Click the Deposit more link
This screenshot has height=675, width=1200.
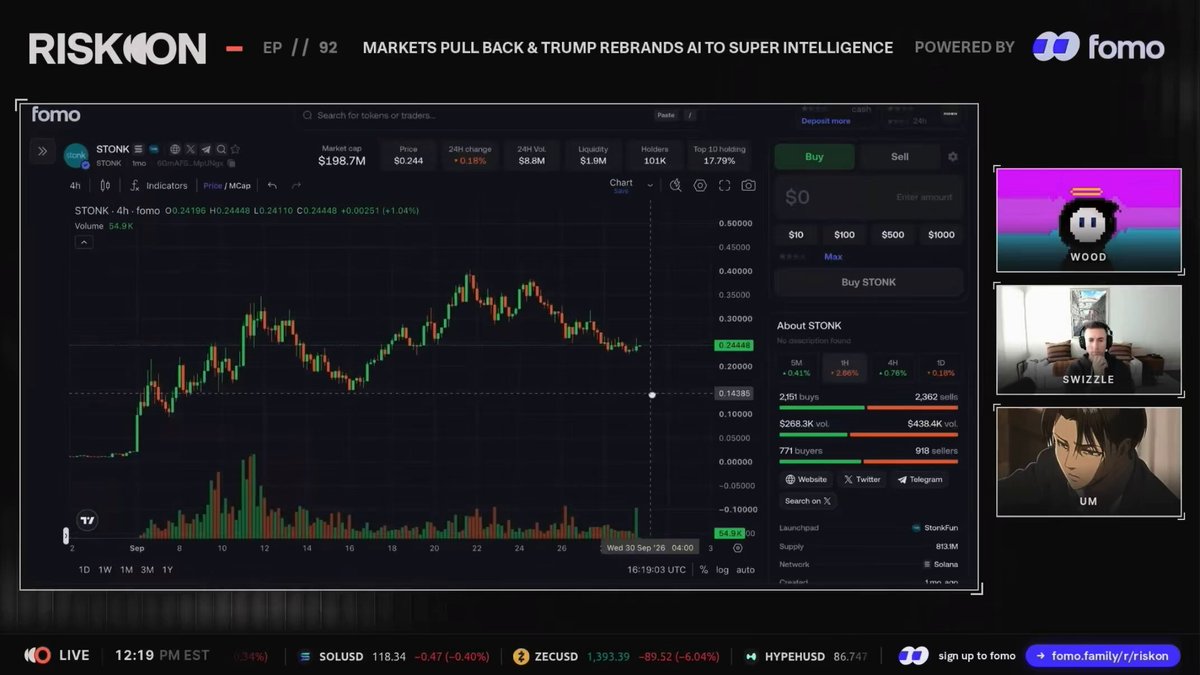click(x=826, y=121)
